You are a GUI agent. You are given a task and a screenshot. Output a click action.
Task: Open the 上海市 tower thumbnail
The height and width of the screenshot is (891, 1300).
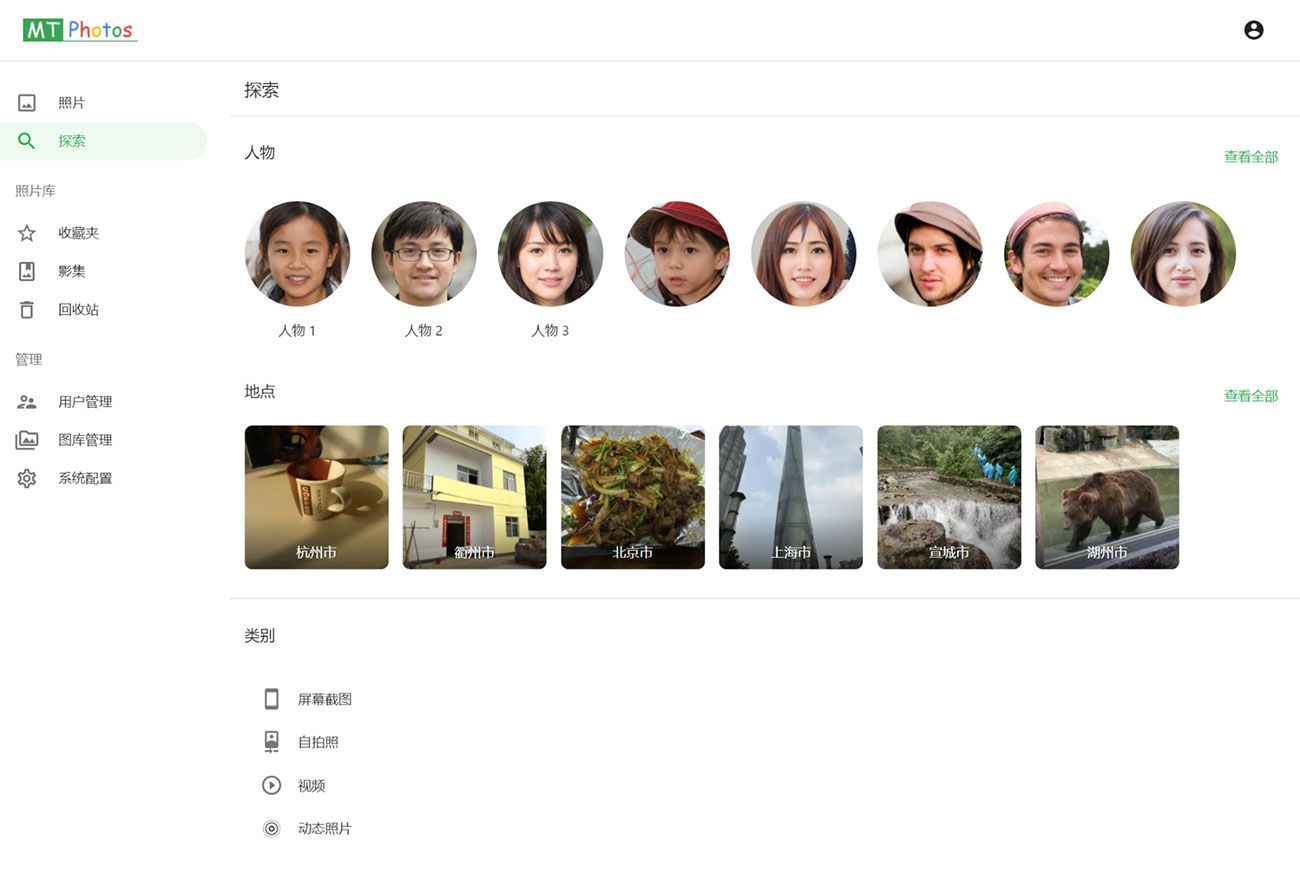(x=790, y=497)
